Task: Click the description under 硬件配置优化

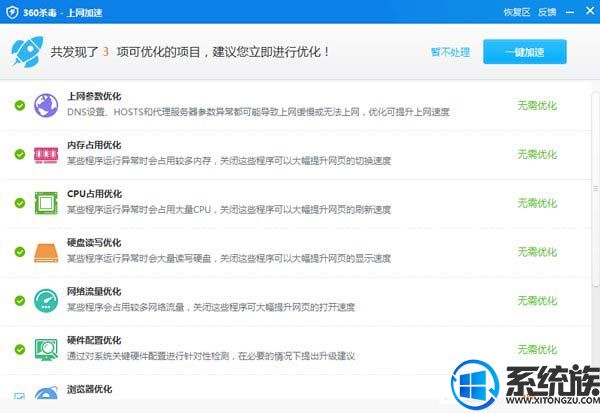Action: coord(211,356)
